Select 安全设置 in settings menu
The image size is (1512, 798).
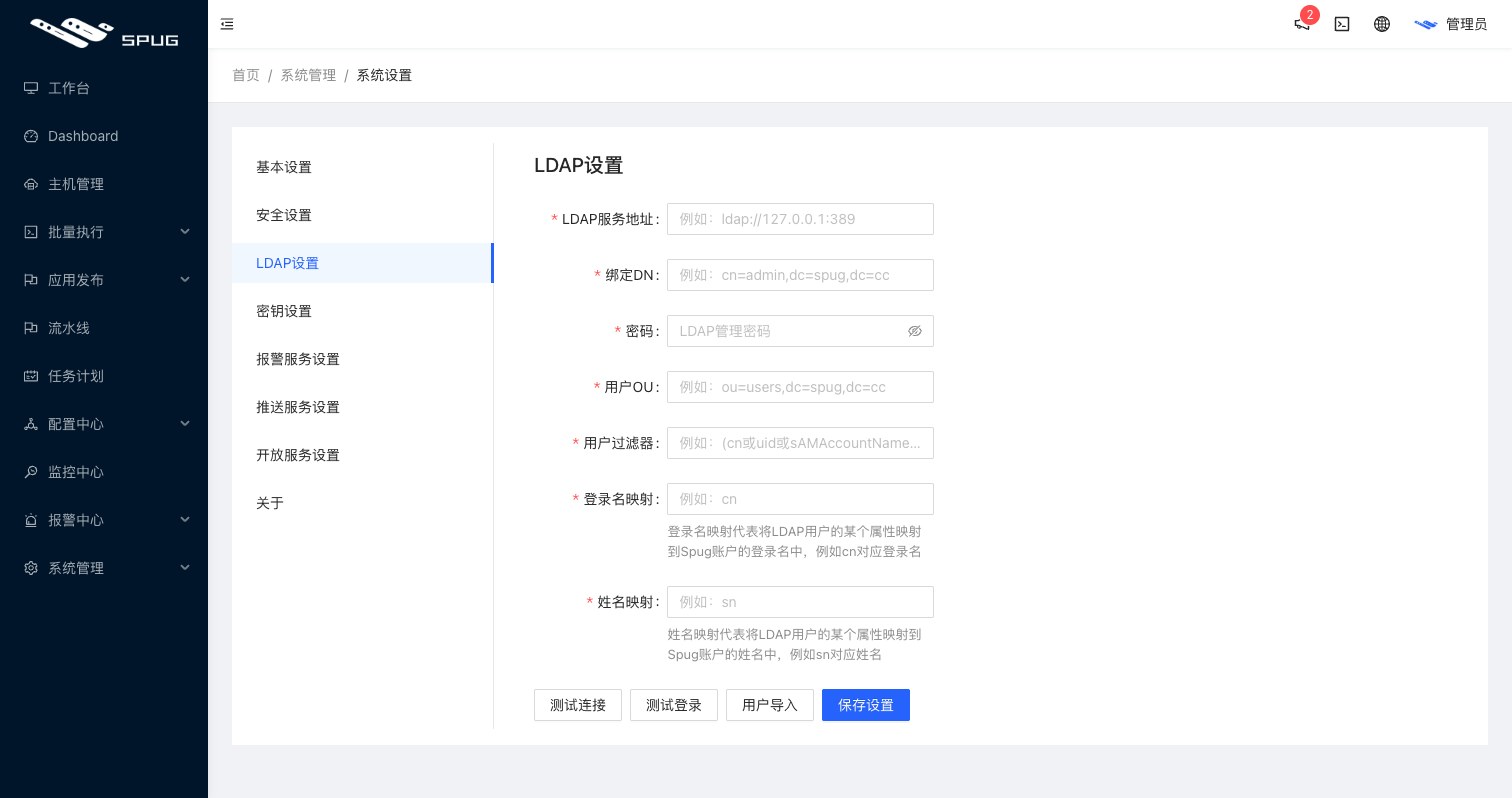[x=362, y=215]
